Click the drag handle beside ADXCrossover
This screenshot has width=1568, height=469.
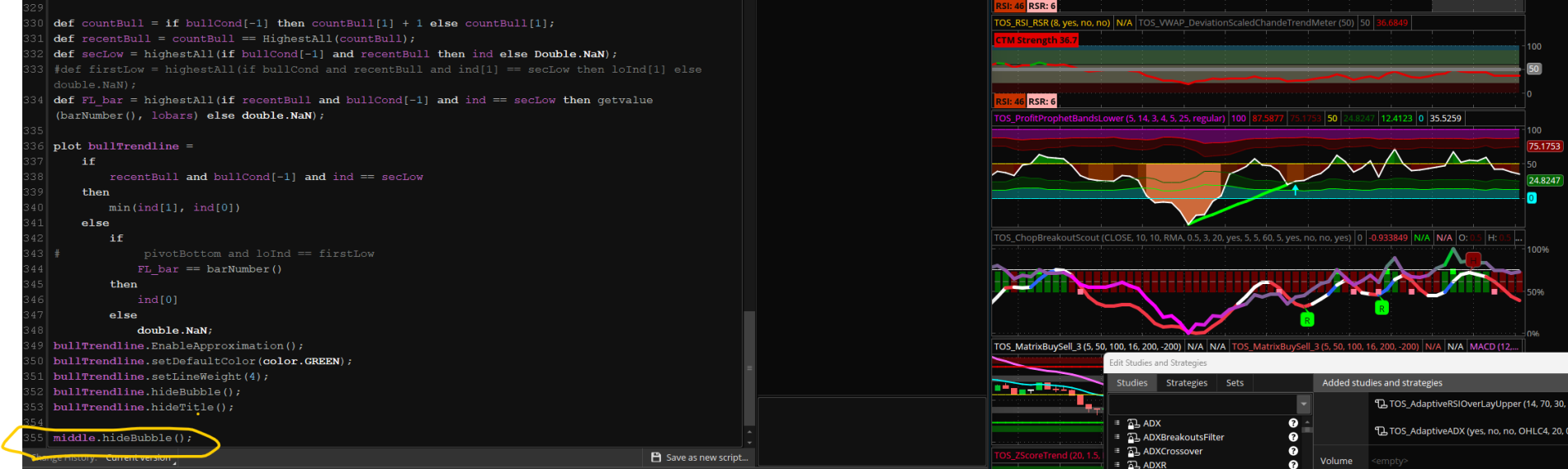click(1117, 452)
